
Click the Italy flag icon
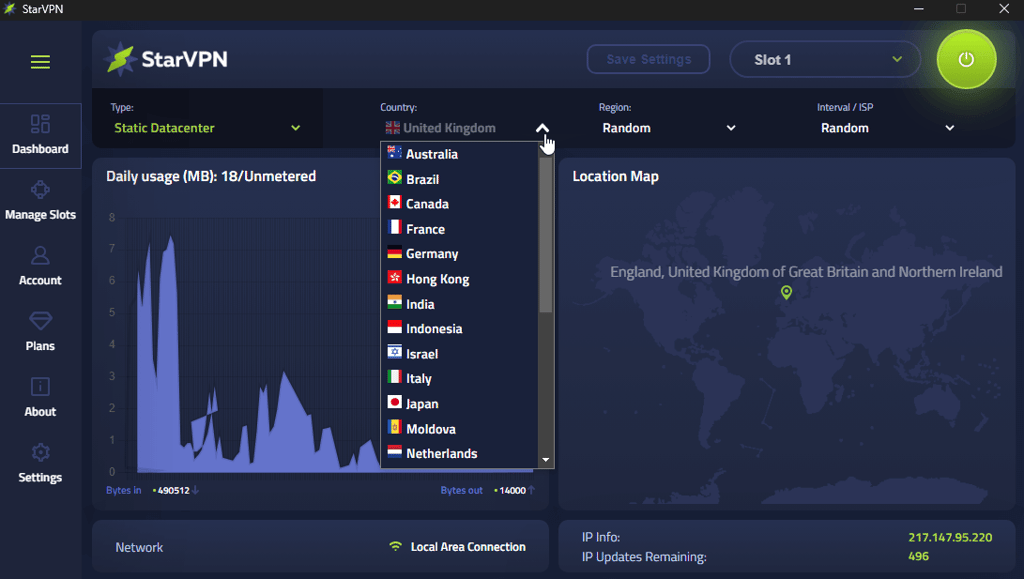[394, 377]
